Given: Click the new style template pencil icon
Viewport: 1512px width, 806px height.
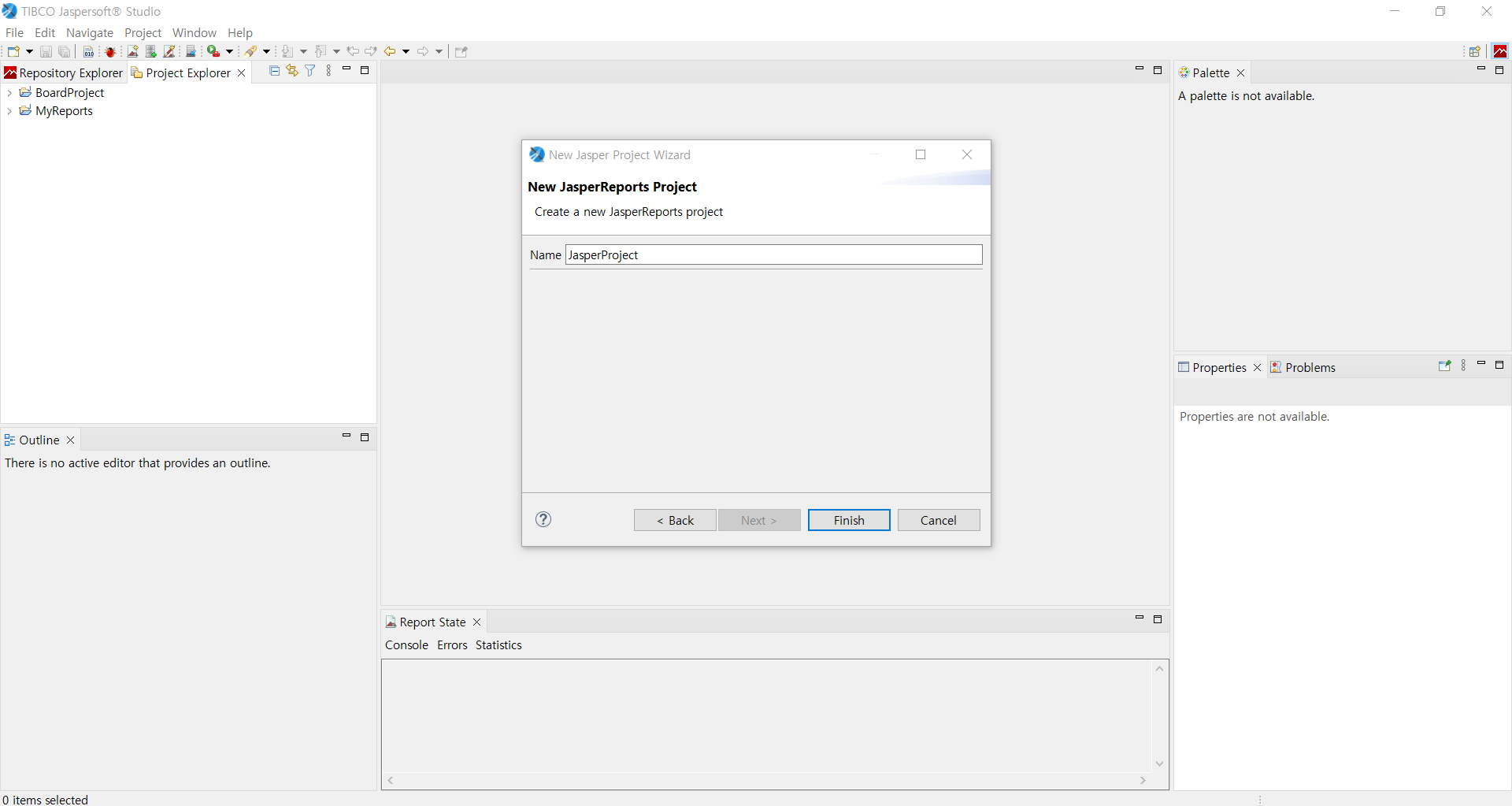Looking at the screenshot, I should point(169,52).
